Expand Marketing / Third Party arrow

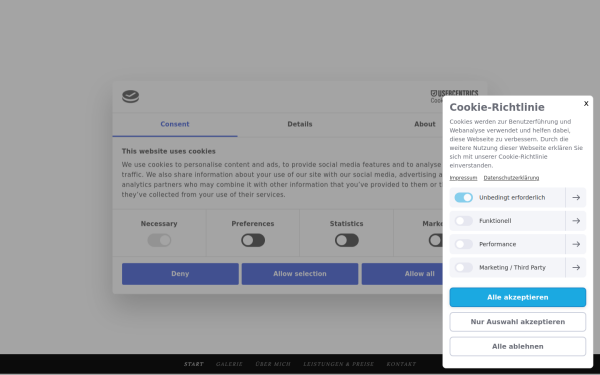(576, 267)
